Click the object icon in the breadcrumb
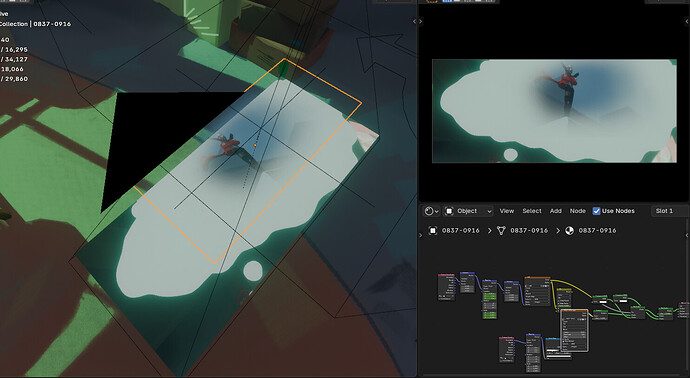Screen dimensions: 690x378 pos(433,231)
